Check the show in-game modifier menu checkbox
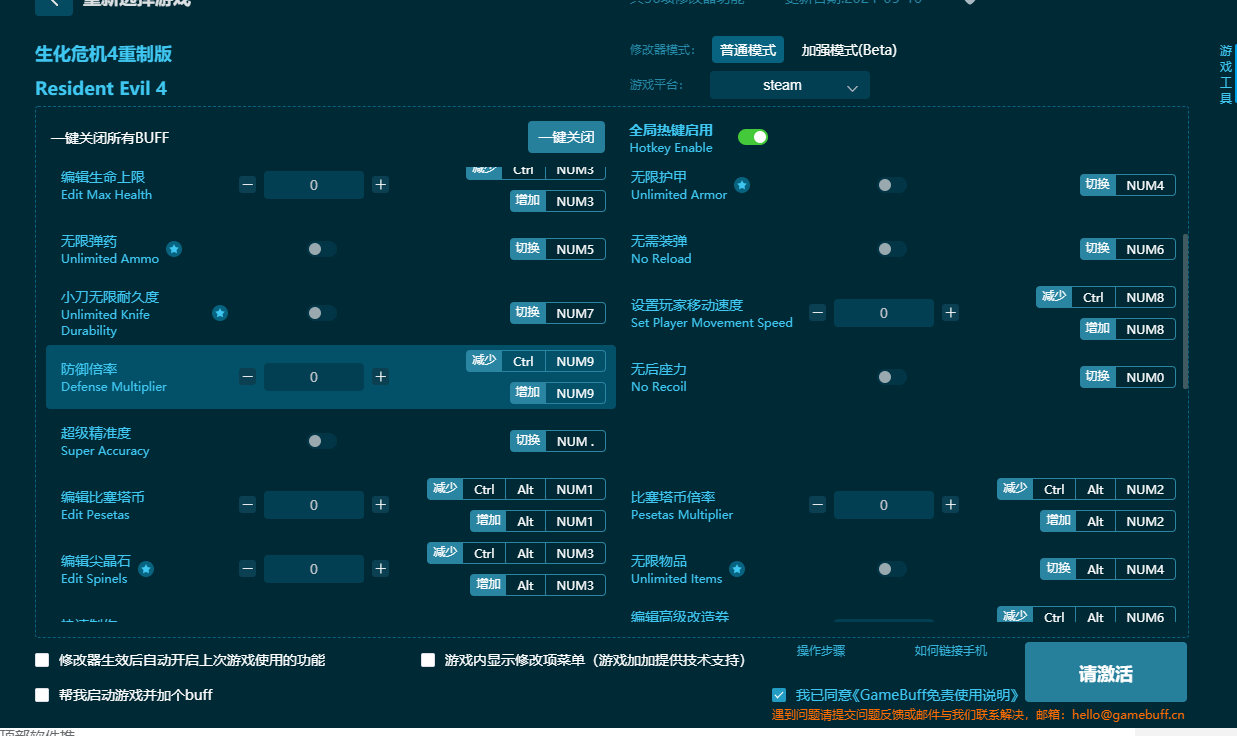 click(x=428, y=660)
